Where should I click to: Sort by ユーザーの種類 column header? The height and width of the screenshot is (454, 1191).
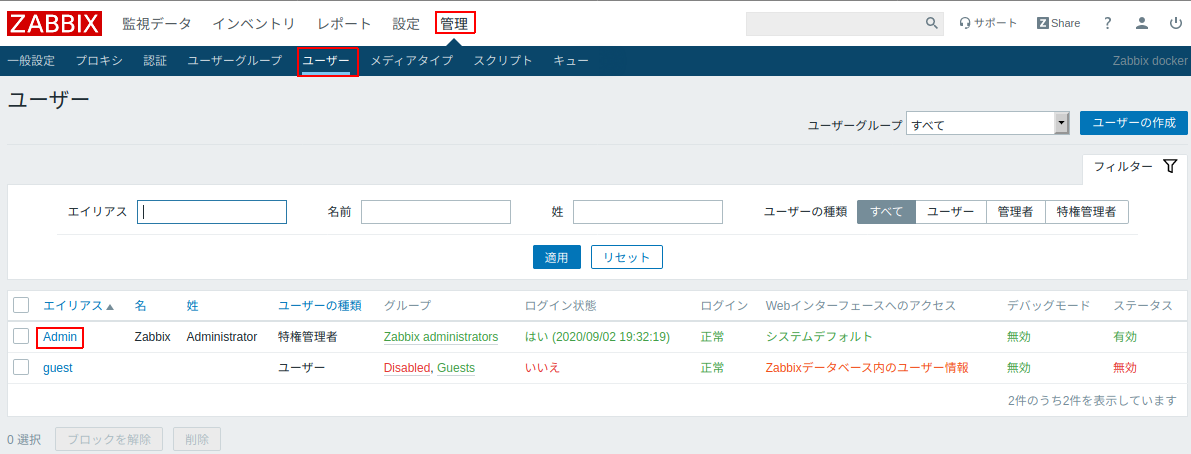click(319, 305)
